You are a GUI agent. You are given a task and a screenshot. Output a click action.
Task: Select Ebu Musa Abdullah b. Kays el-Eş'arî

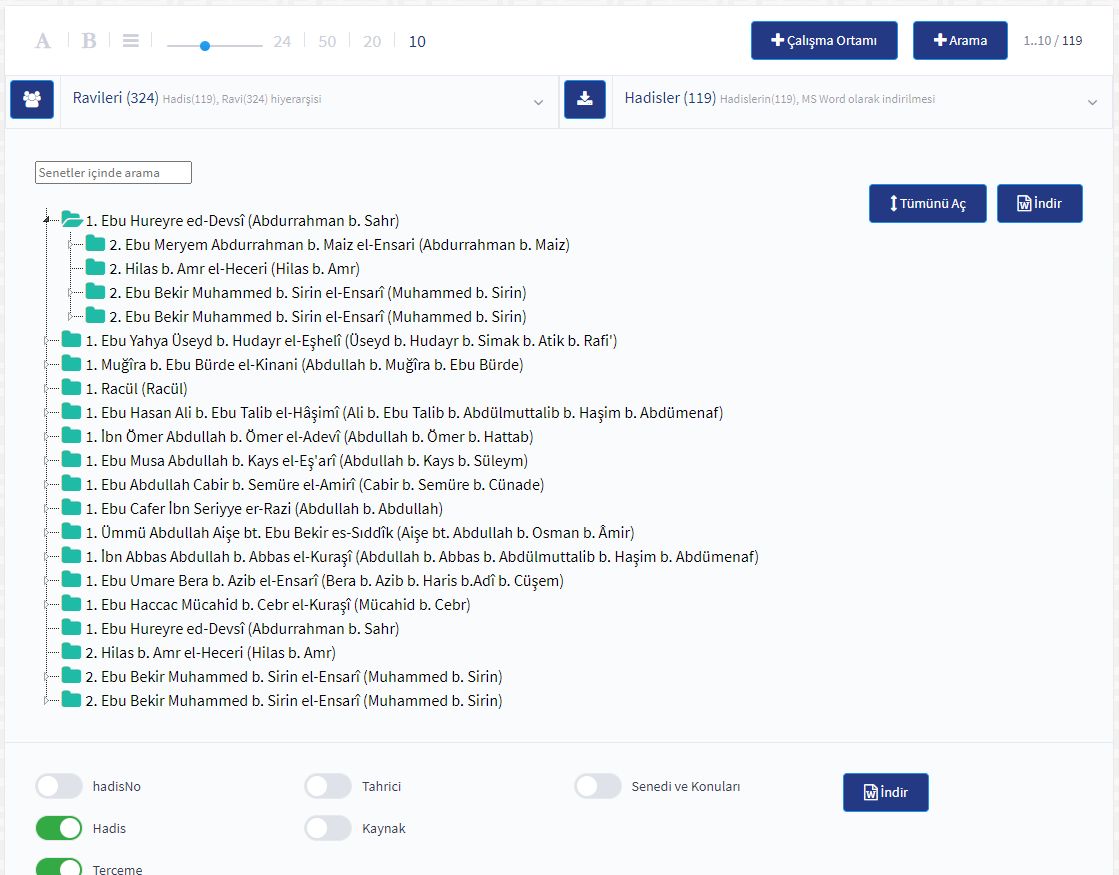point(307,460)
